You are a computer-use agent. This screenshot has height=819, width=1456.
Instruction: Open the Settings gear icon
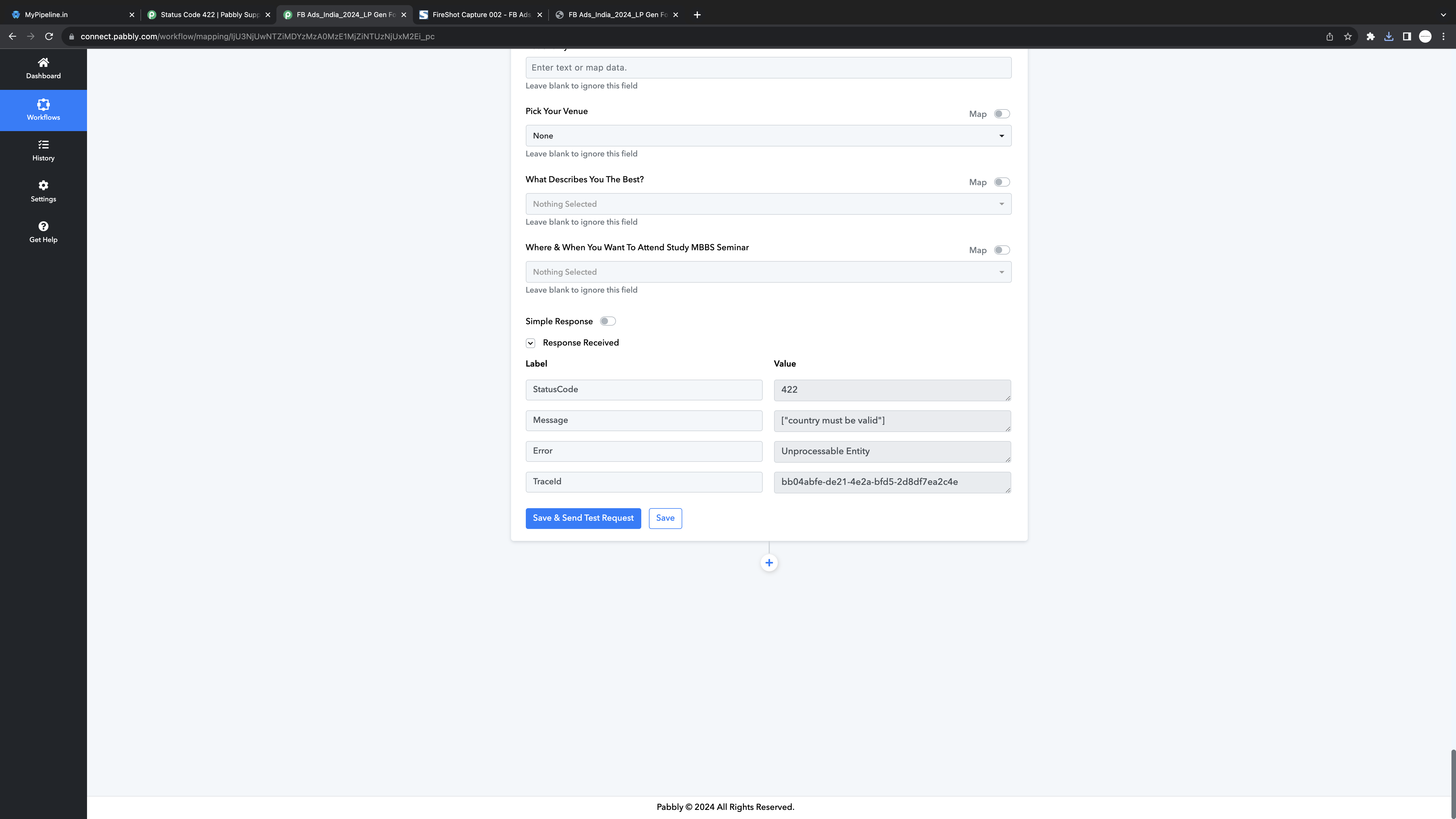tap(43, 185)
